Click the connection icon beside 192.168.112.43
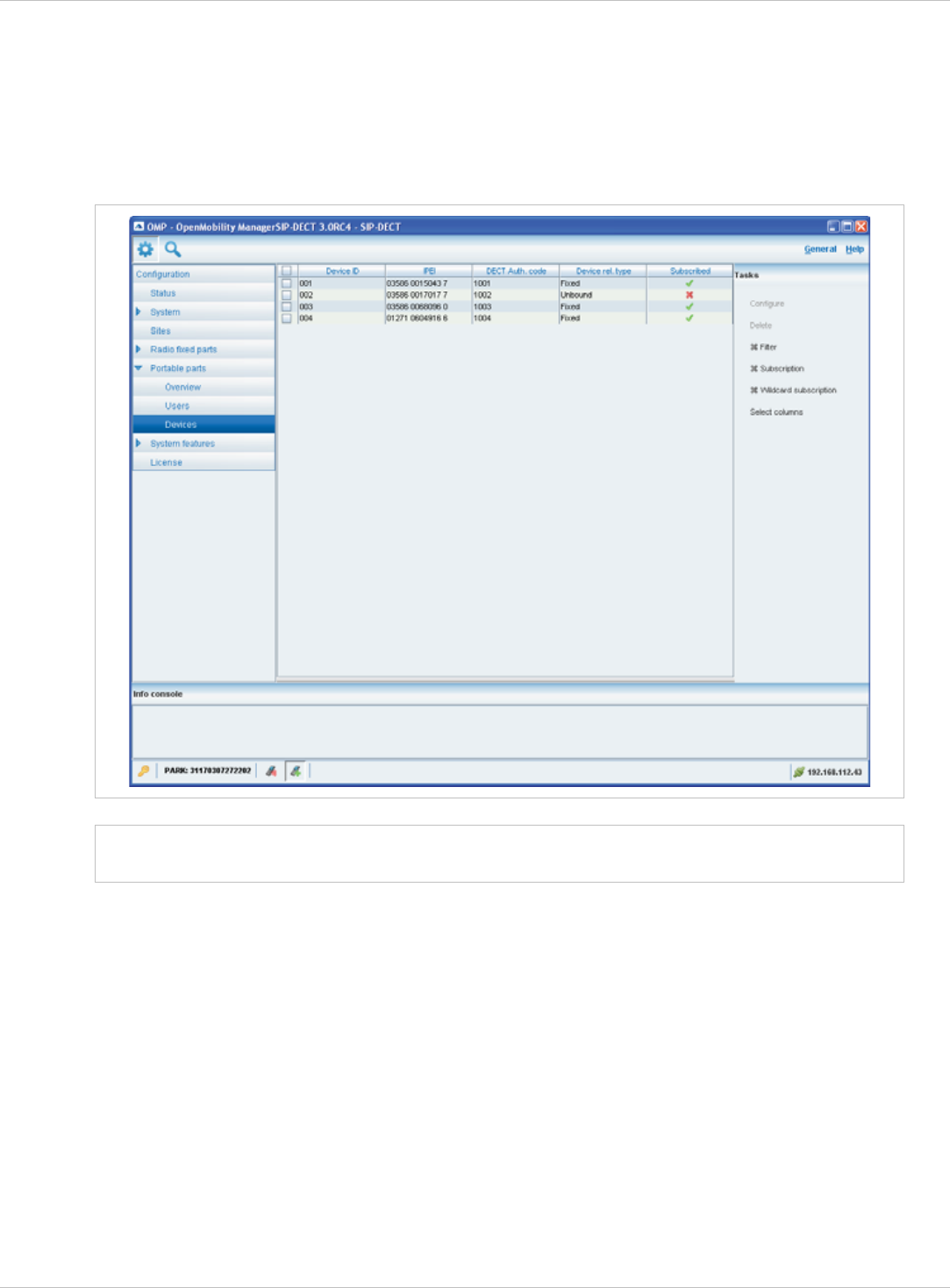The height and width of the screenshot is (1288, 950). [798, 772]
